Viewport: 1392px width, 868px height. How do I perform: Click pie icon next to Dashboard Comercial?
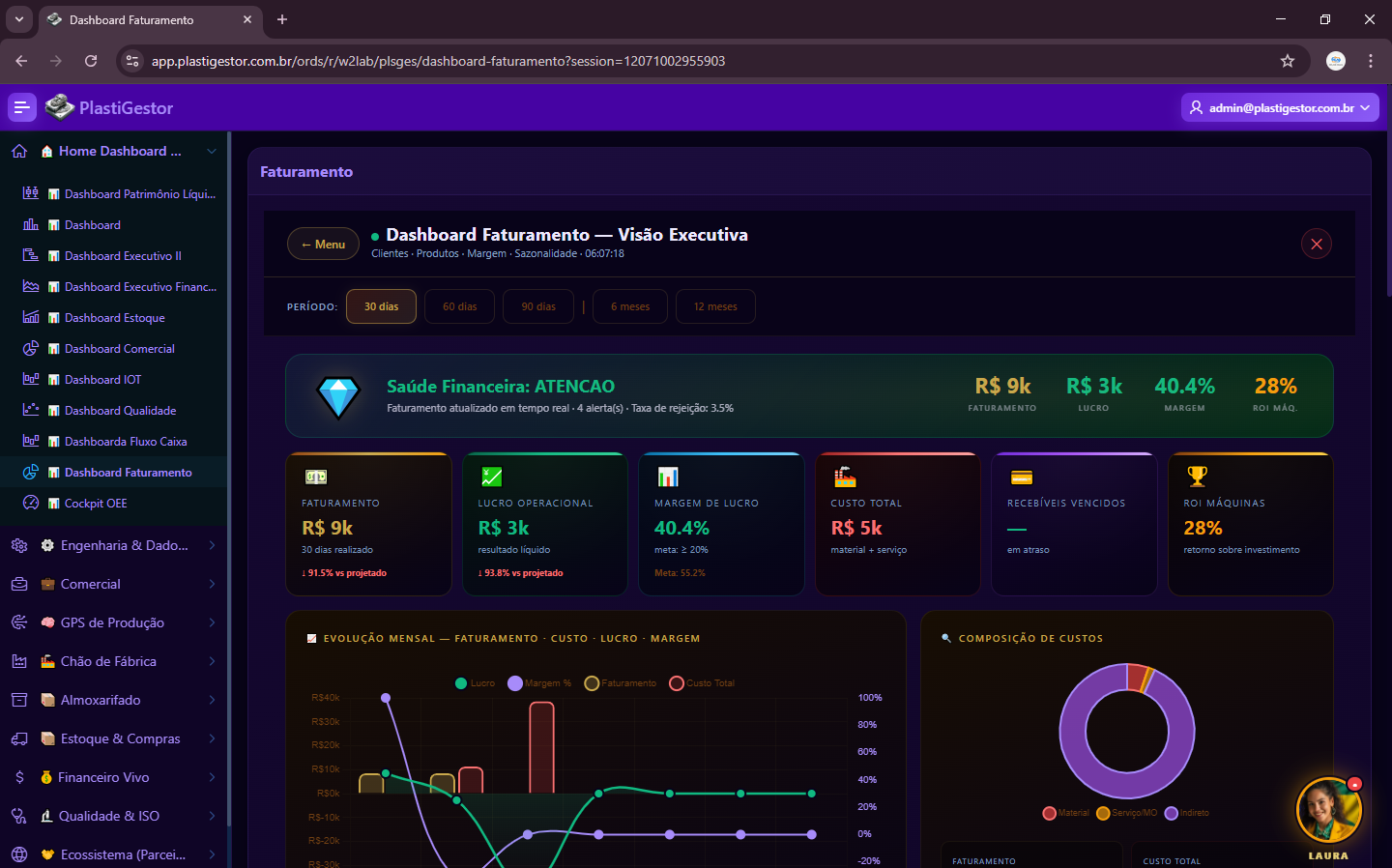coord(31,348)
